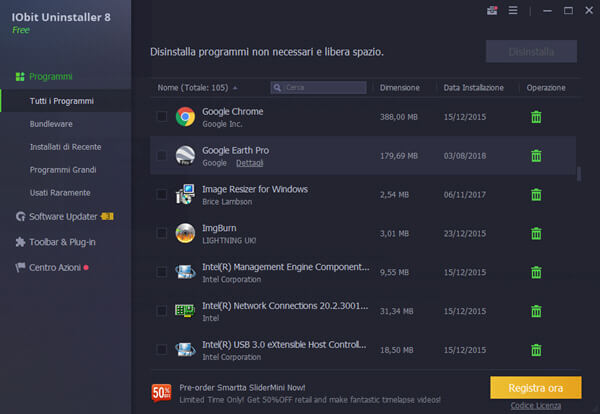Sort list by Data Installazione column
Screen dimensions: 600x414
click(473, 88)
